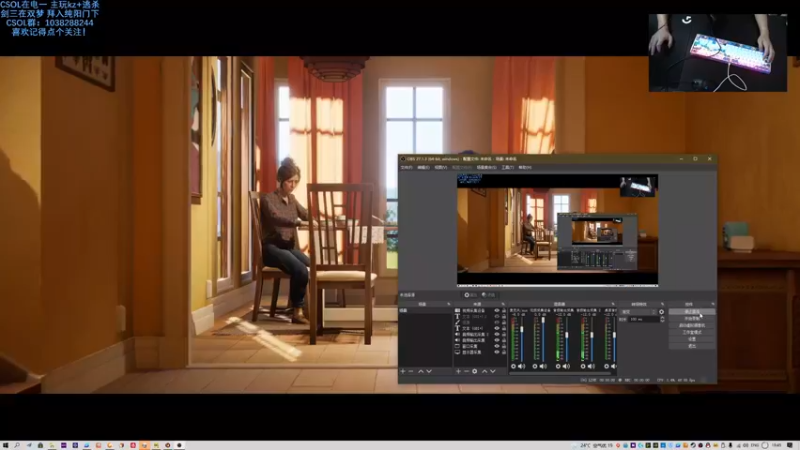Hide the window capture source
Screen dimensions: 800x450
497,346
